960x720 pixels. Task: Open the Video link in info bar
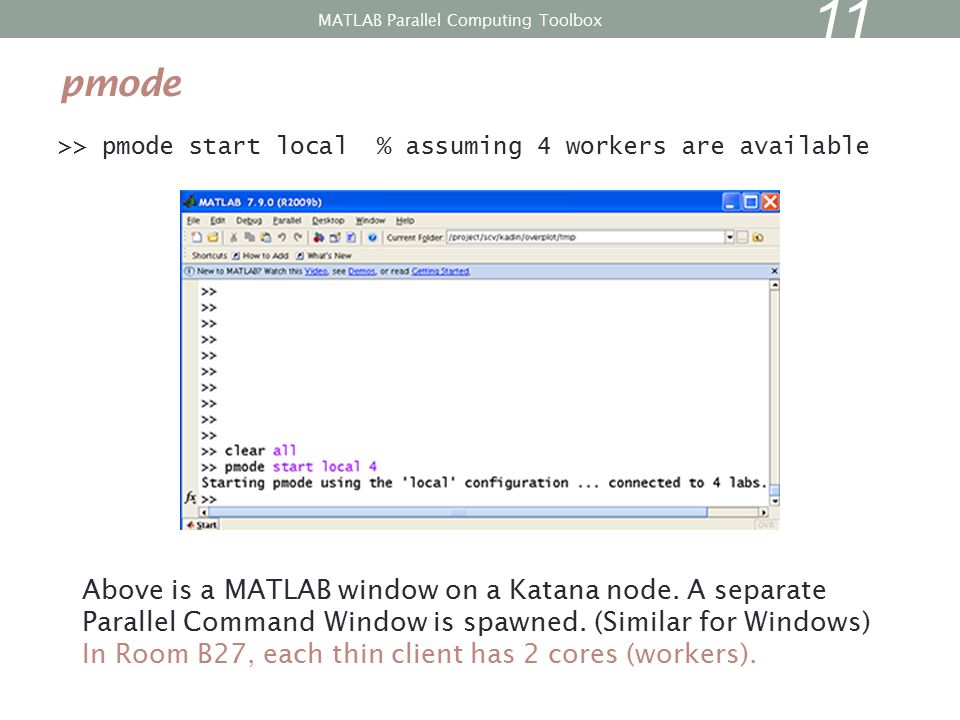tap(316, 271)
